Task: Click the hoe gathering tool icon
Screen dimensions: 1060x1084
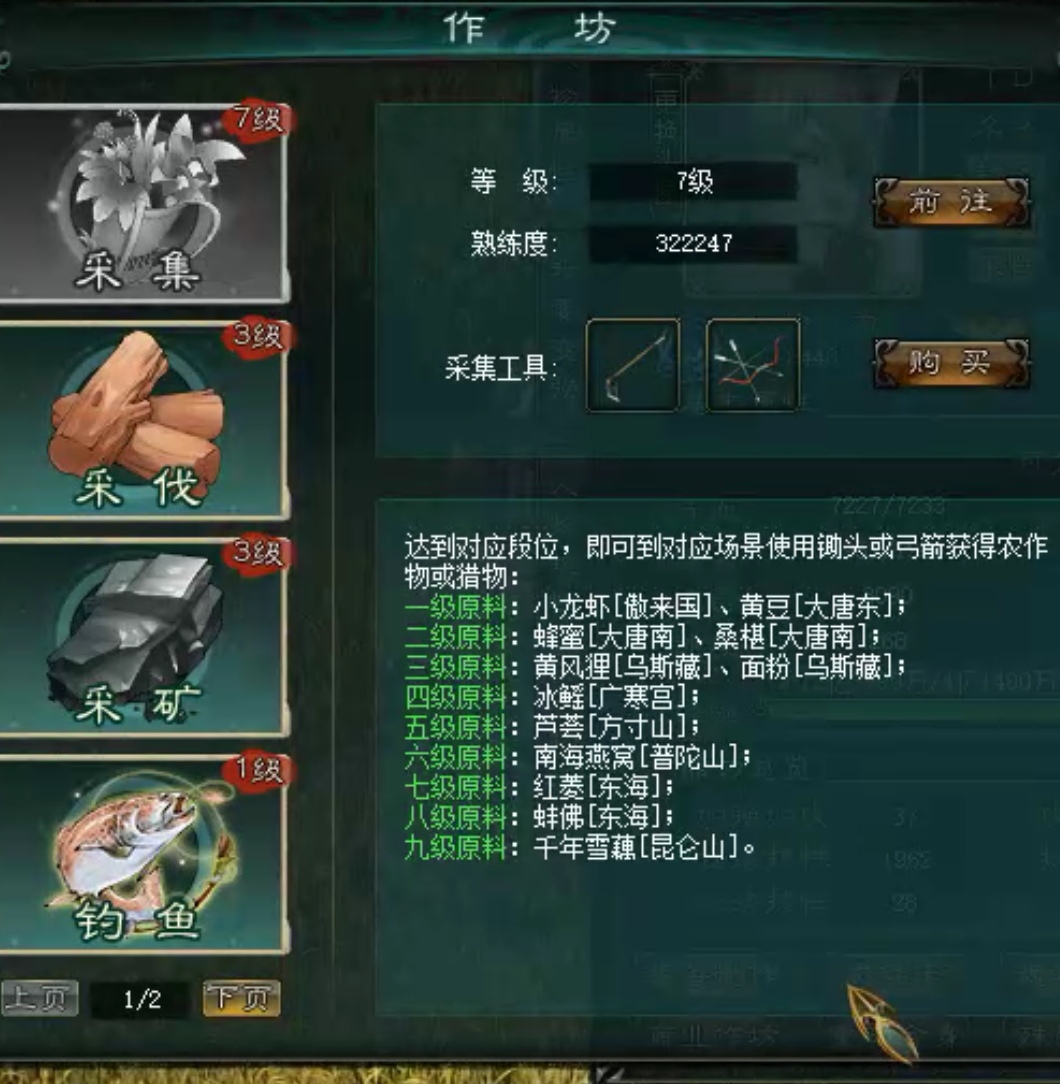Action: click(633, 365)
